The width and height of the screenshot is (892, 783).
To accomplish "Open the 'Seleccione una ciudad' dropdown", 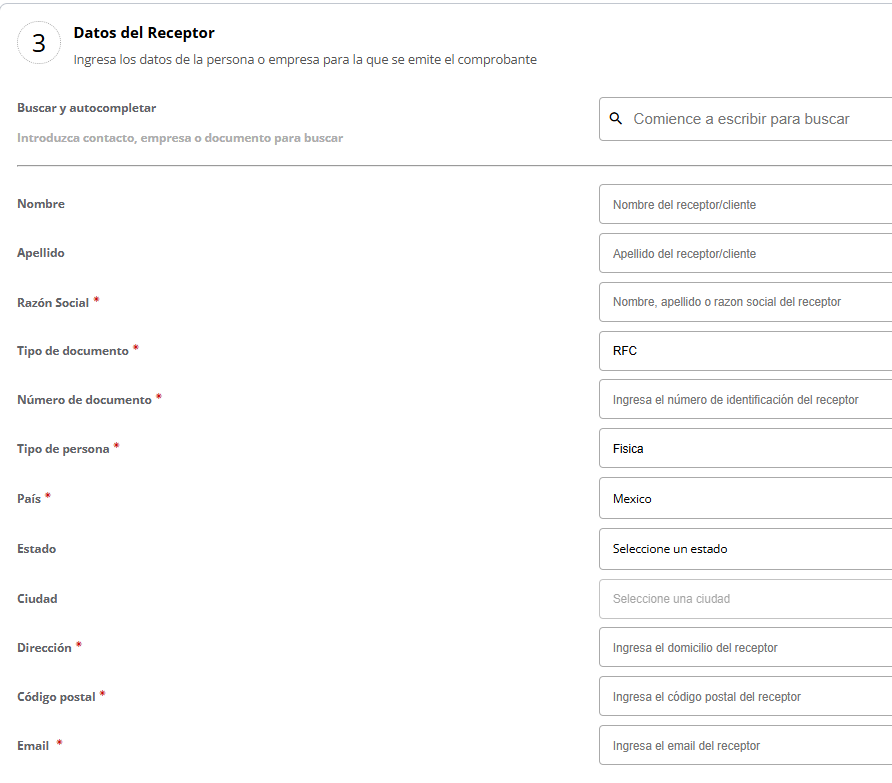I will (745, 599).
